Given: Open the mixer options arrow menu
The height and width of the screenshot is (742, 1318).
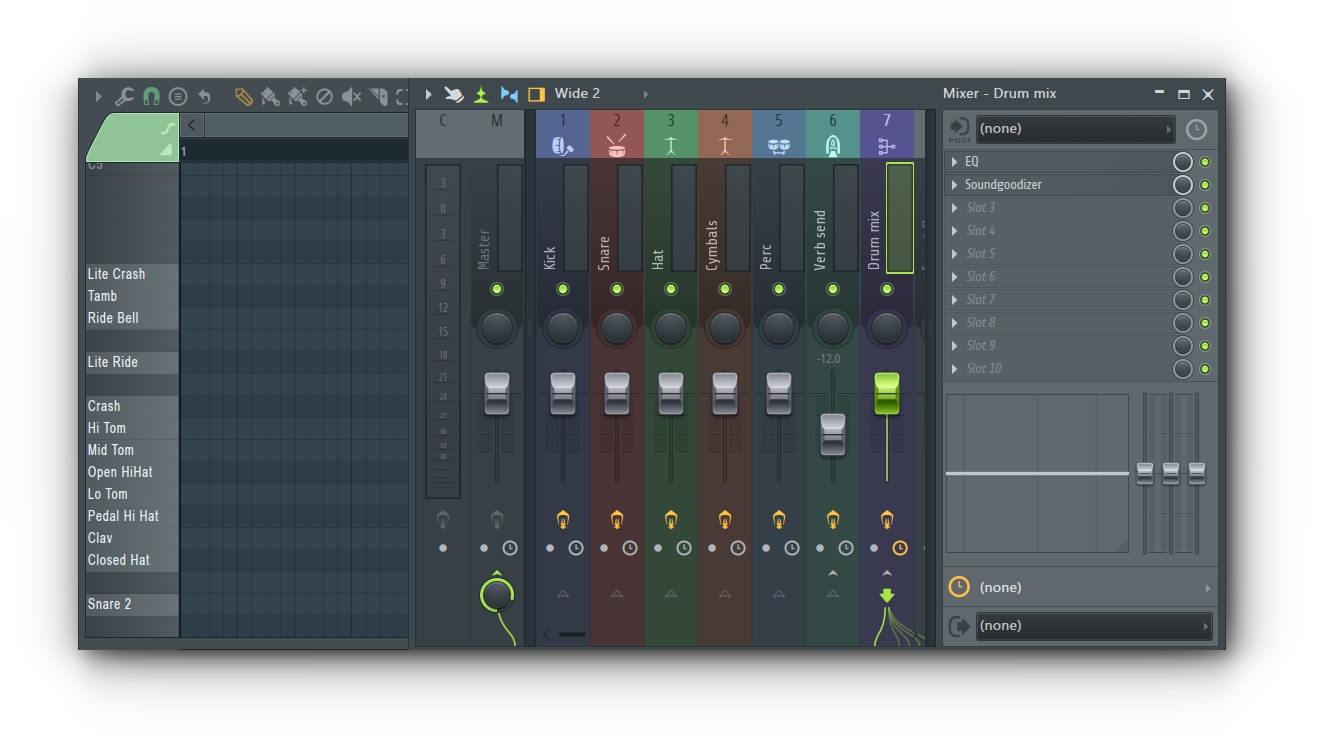Looking at the screenshot, I should (428, 94).
